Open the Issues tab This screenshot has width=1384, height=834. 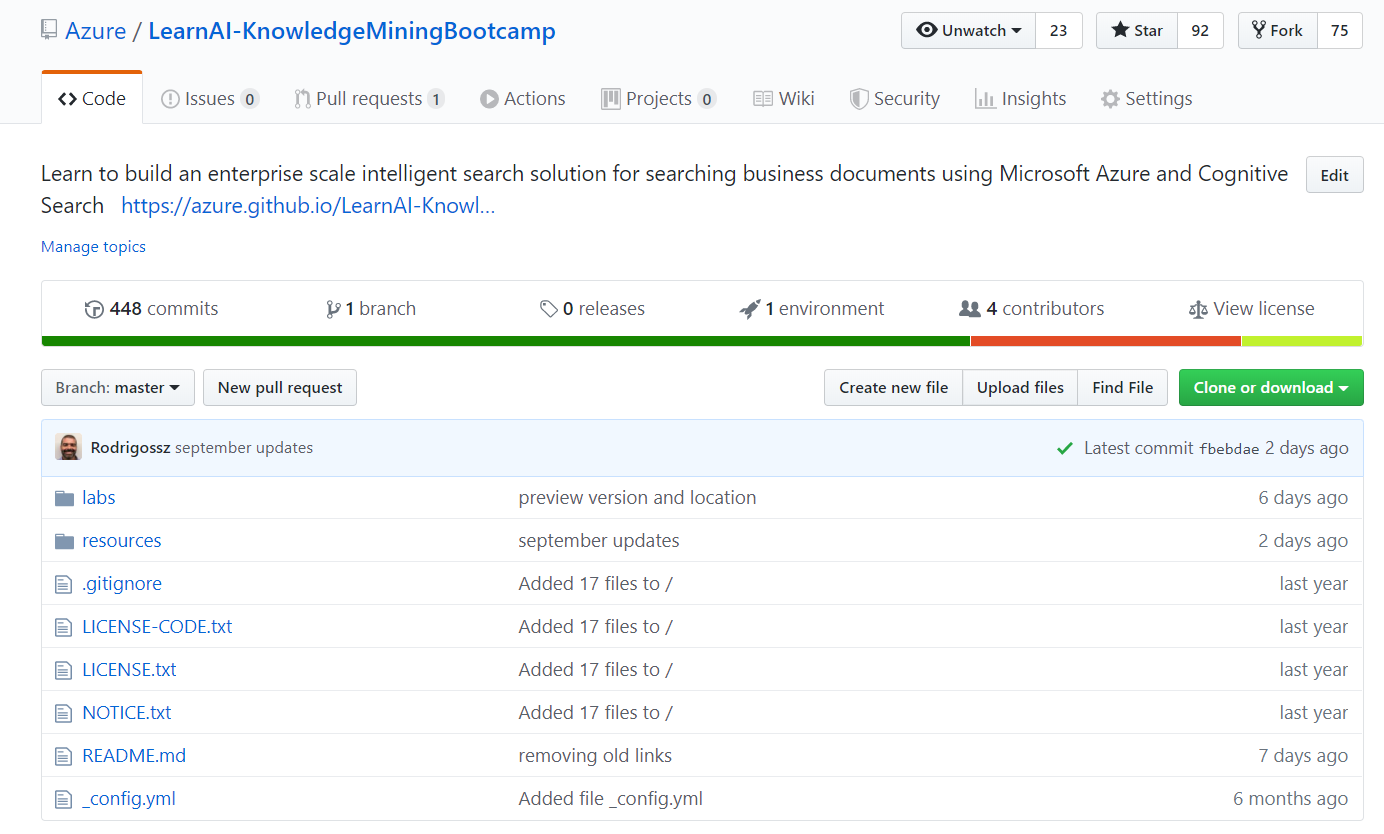click(210, 99)
